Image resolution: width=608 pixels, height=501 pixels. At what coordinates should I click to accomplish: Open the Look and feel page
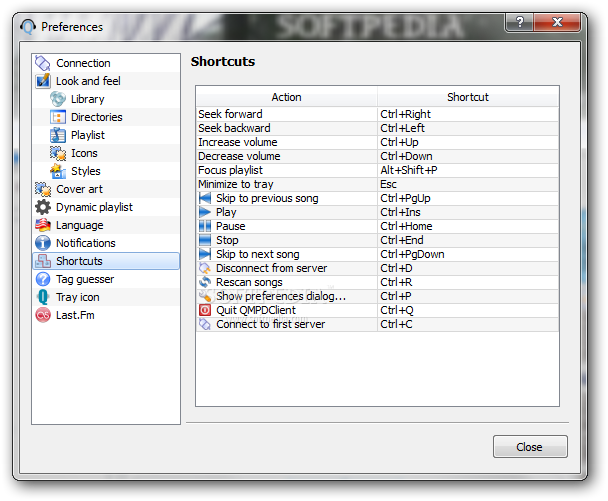coord(106,81)
